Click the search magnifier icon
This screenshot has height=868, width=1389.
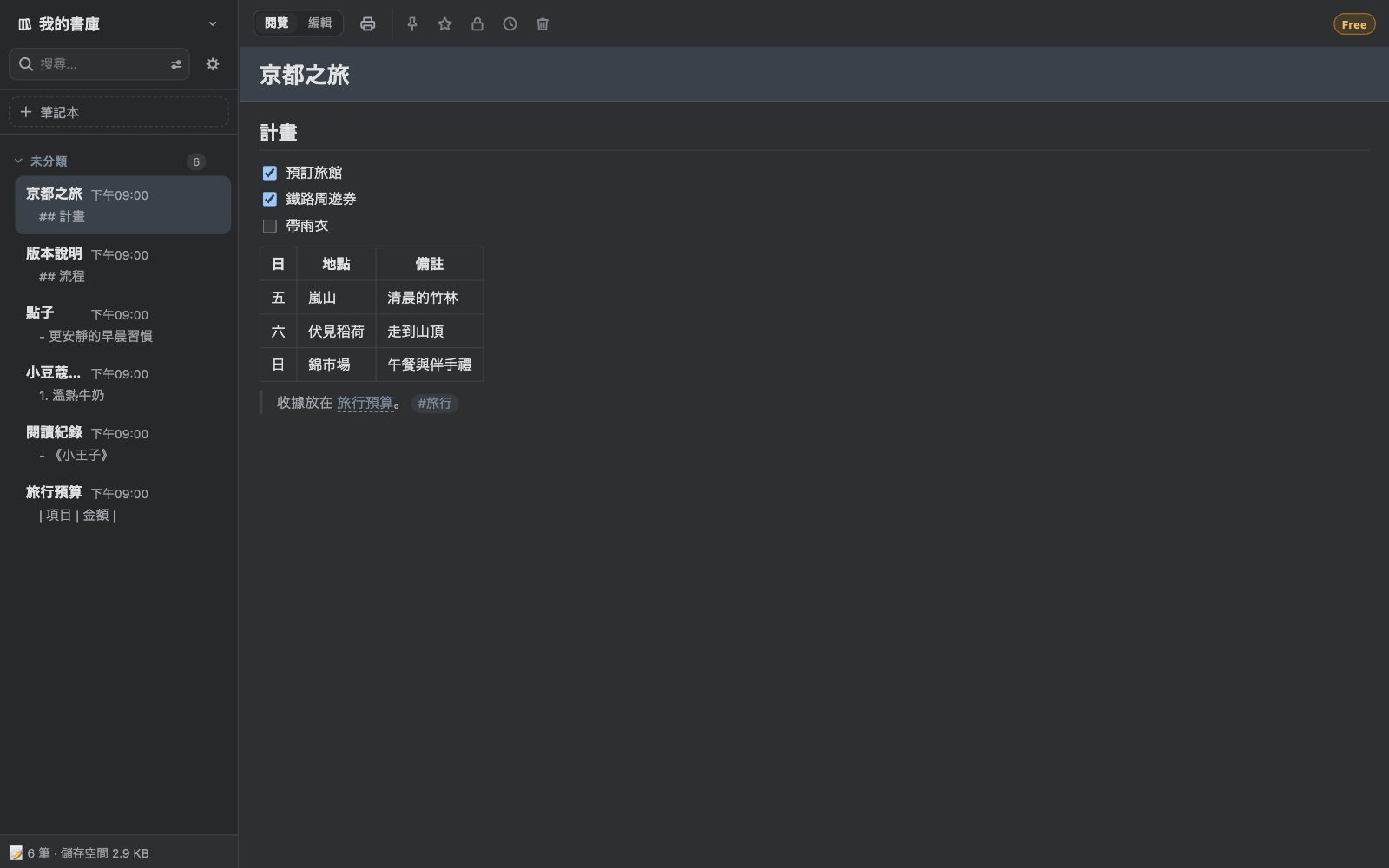point(26,64)
